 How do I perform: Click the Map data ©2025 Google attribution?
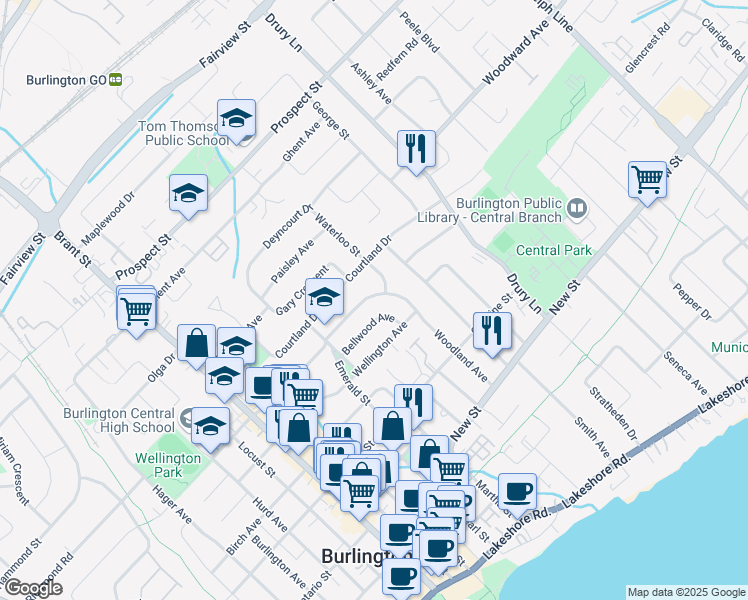[x=686, y=592]
